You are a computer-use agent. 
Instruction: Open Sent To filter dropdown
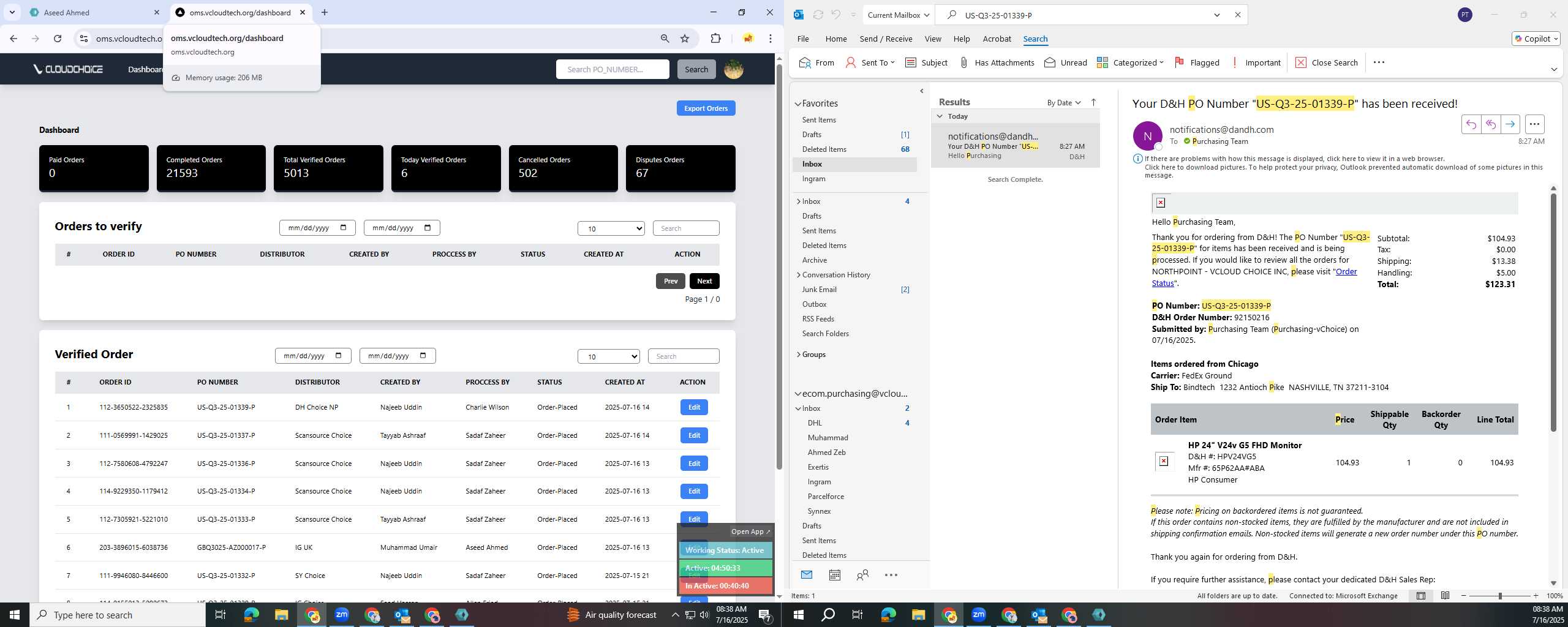870,62
